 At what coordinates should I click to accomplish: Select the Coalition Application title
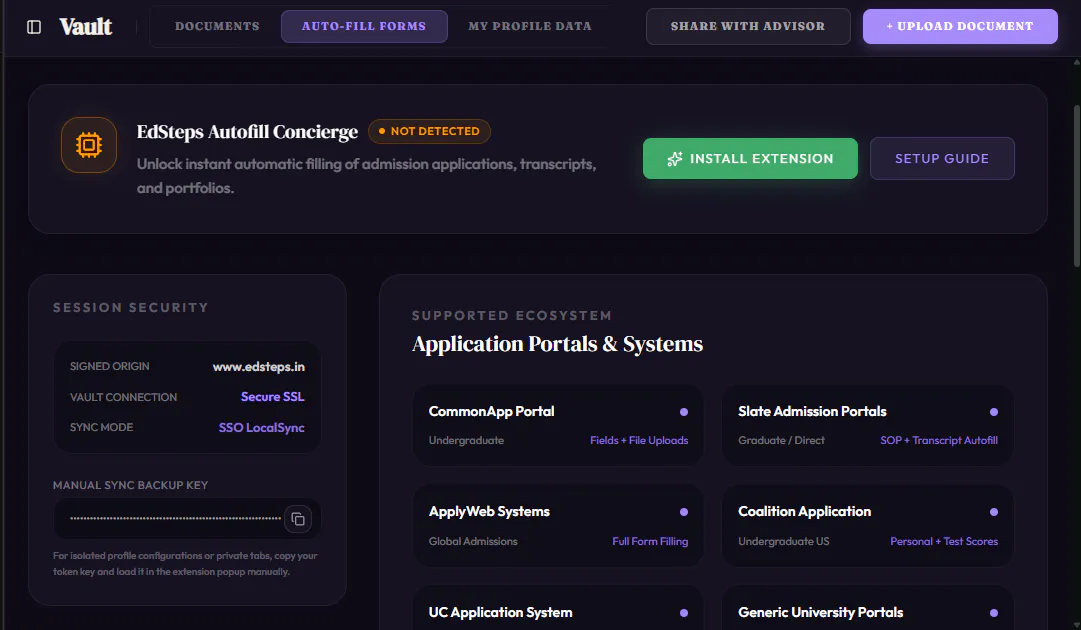[x=805, y=511]
